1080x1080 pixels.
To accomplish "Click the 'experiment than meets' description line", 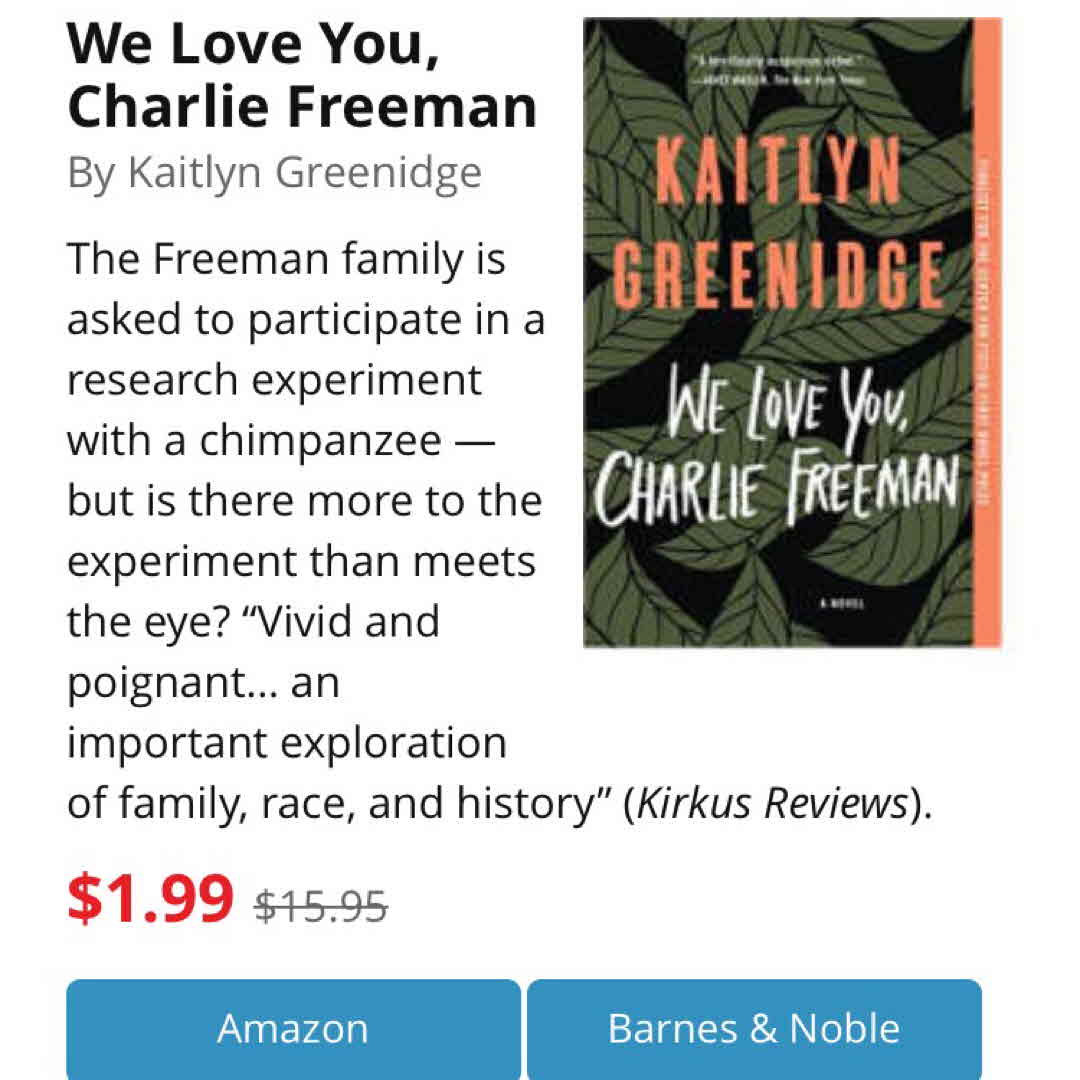I will [x=301, y=561].
